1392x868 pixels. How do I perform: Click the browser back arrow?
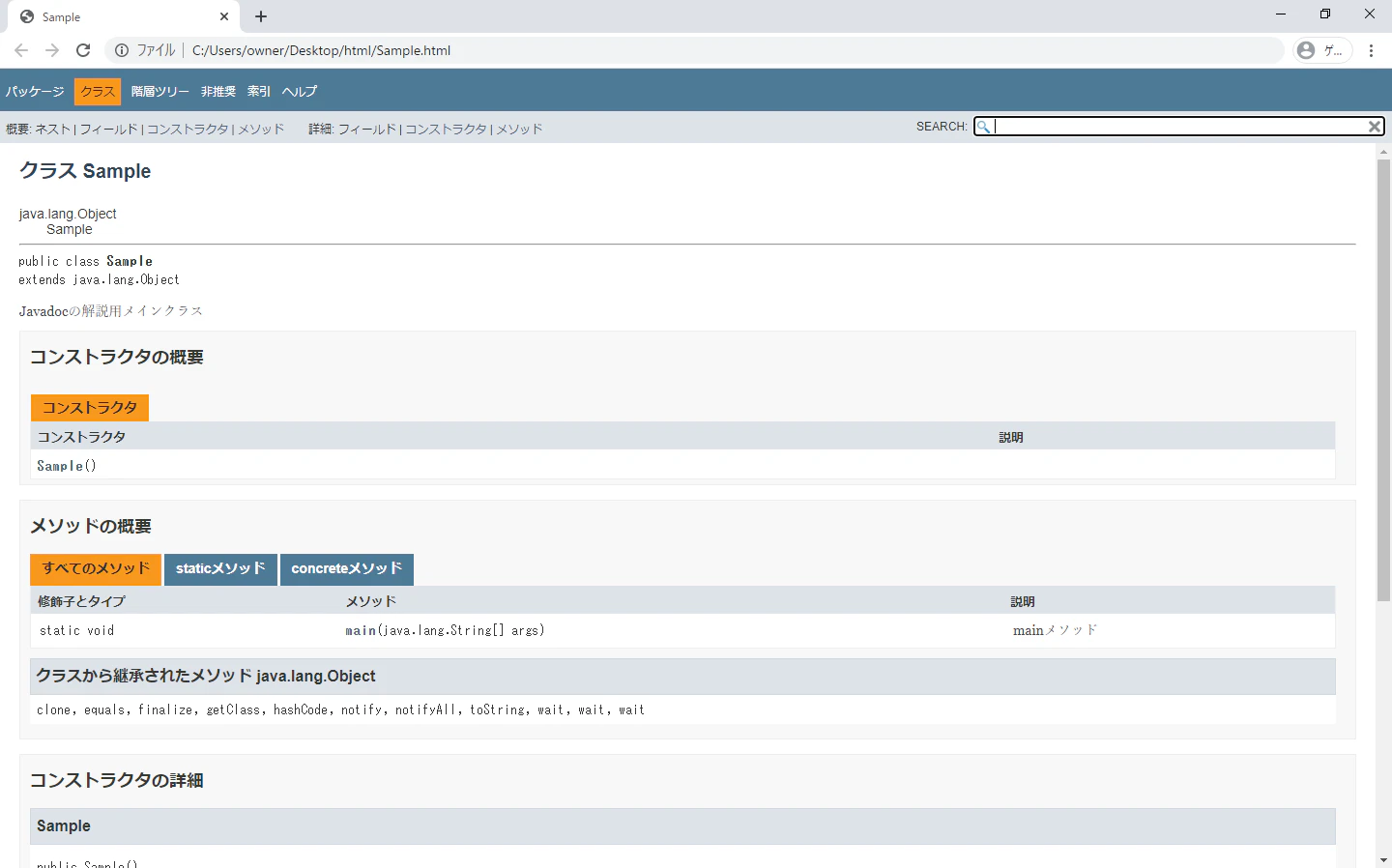coord(21,50)
